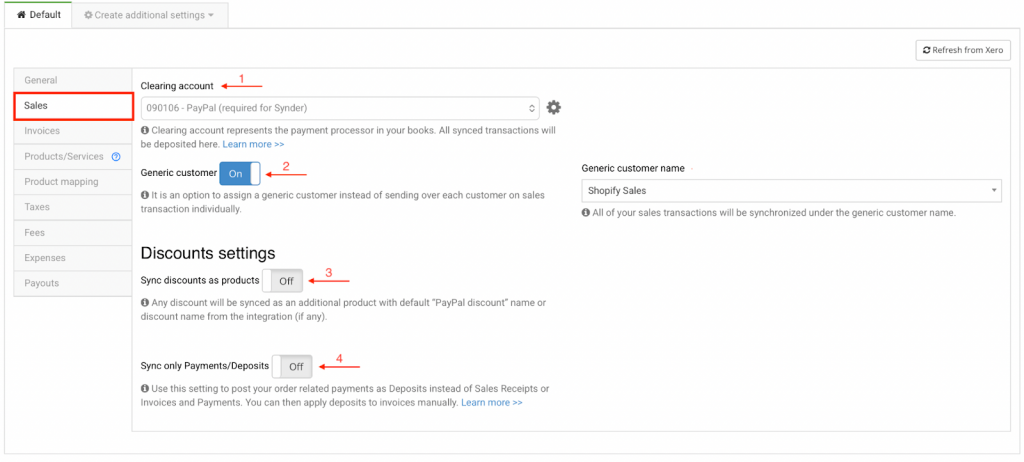Turn off the Generic customer toggle
The height and width of the screenshot is (462, 1024).
tap(240, 173)
